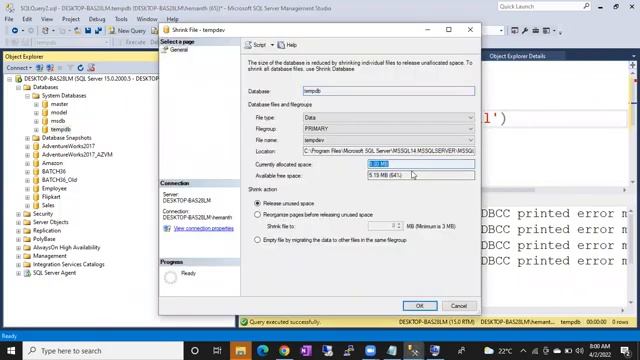Screen dimensions: 640x360
Task: Select the Amazon database
Action: click(52, 163)
